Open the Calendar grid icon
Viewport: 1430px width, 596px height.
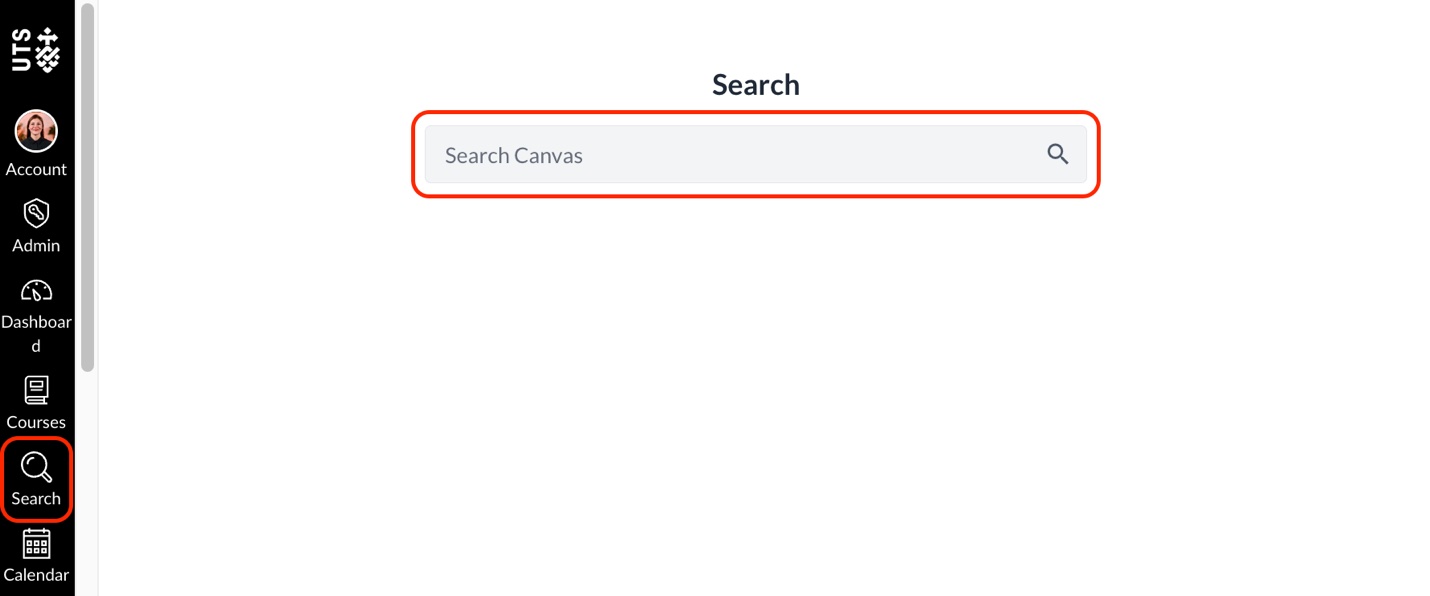pyautogui.click(x=36, y=544)
